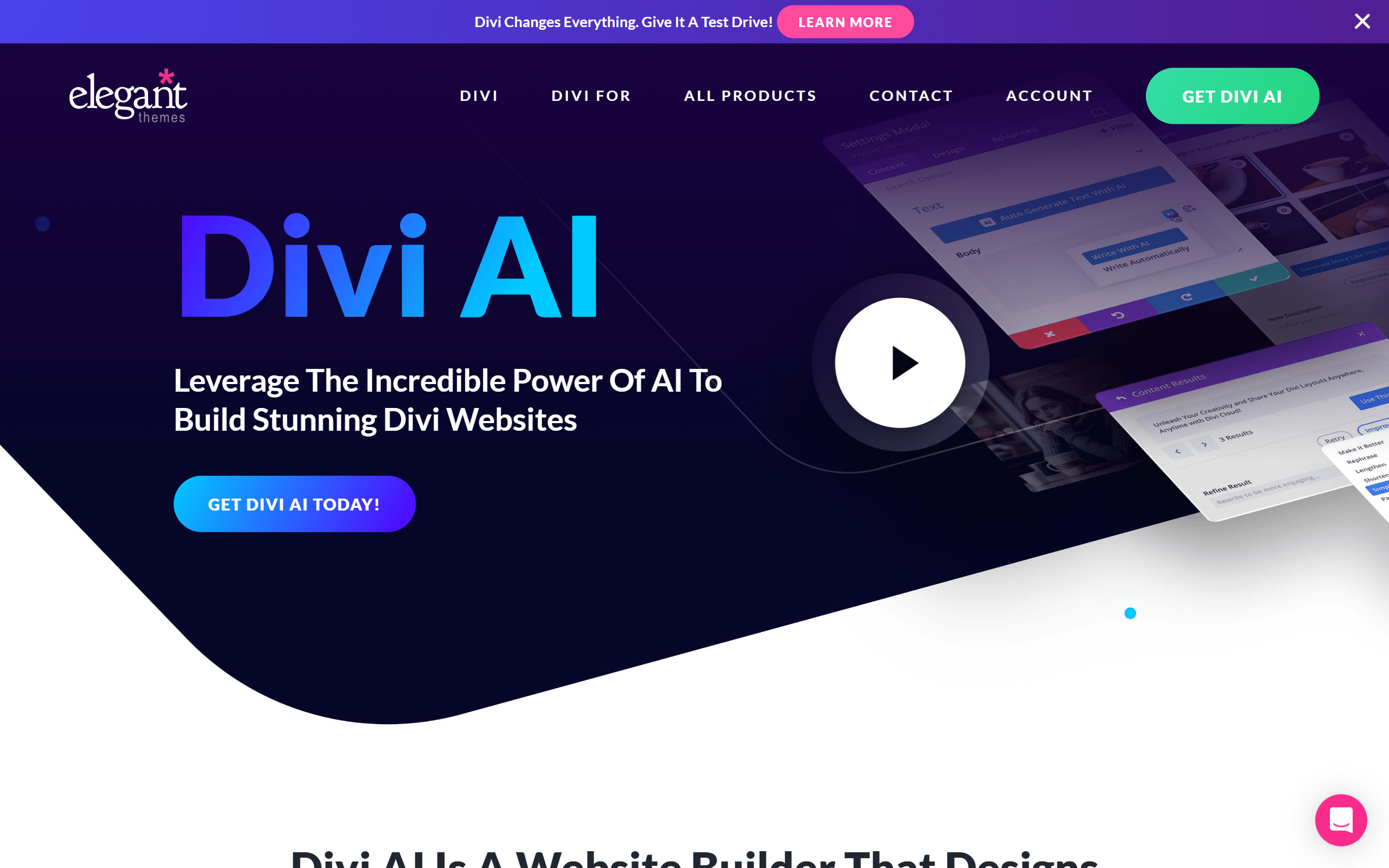Expand the ACCOUNT dropdown menu
The height and width of the screenshot is (868, 1389).
(1049, 95)
